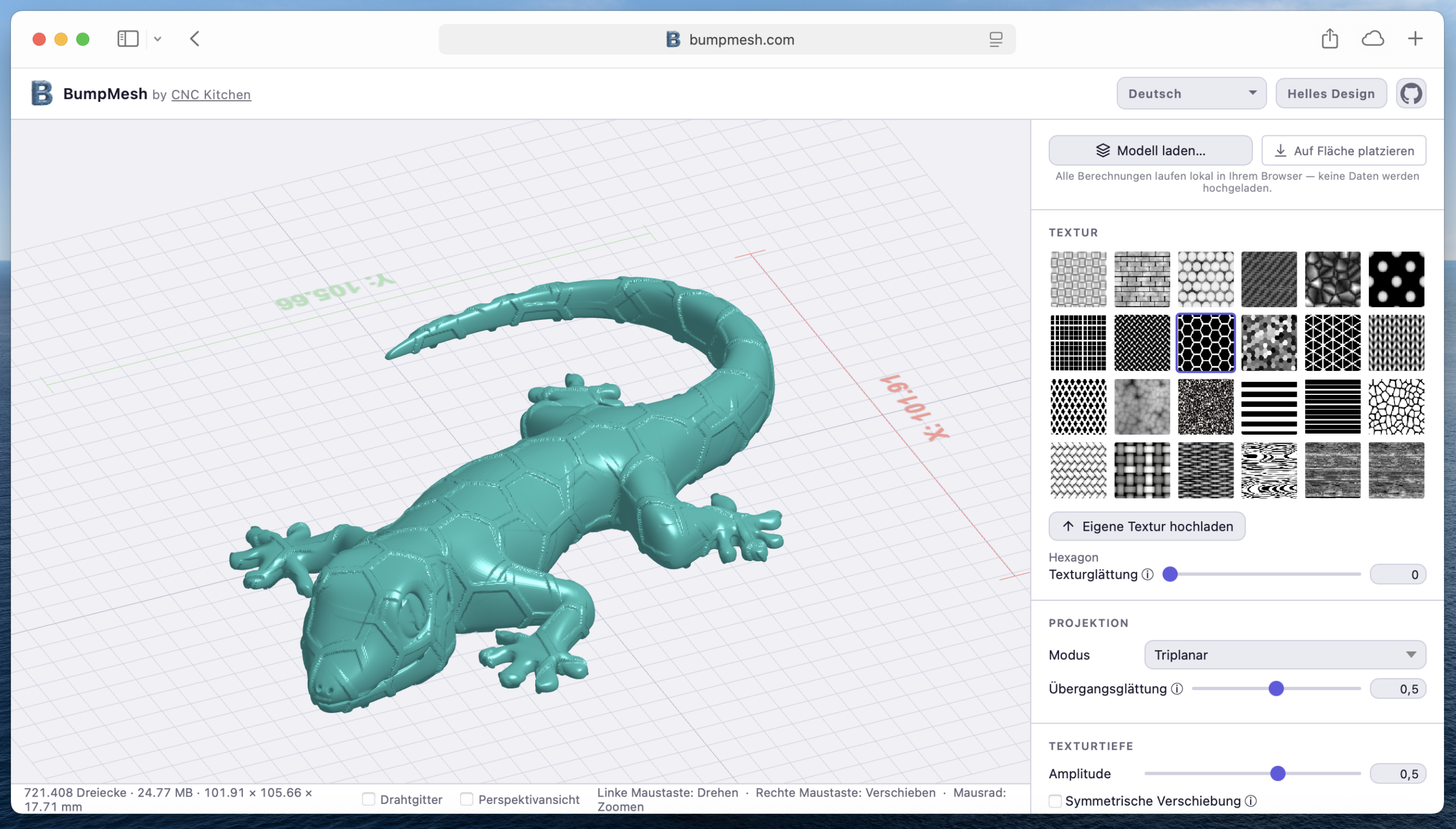Open the GitHub repository icon
Viewport: 1456px width, 829px height.
(1410, 93)
